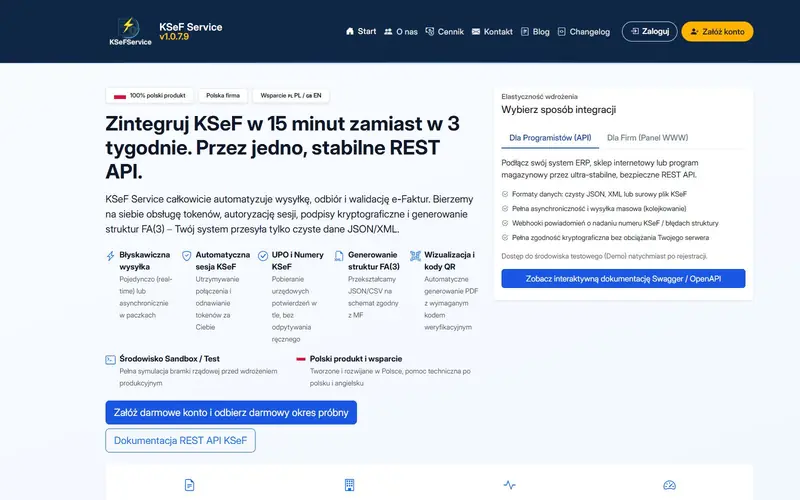Image resolution: width=800 pixels, height=500 pixels.
Task: Click the document icon by Generowanie struktur FA(3)
Action: (339, 256)
